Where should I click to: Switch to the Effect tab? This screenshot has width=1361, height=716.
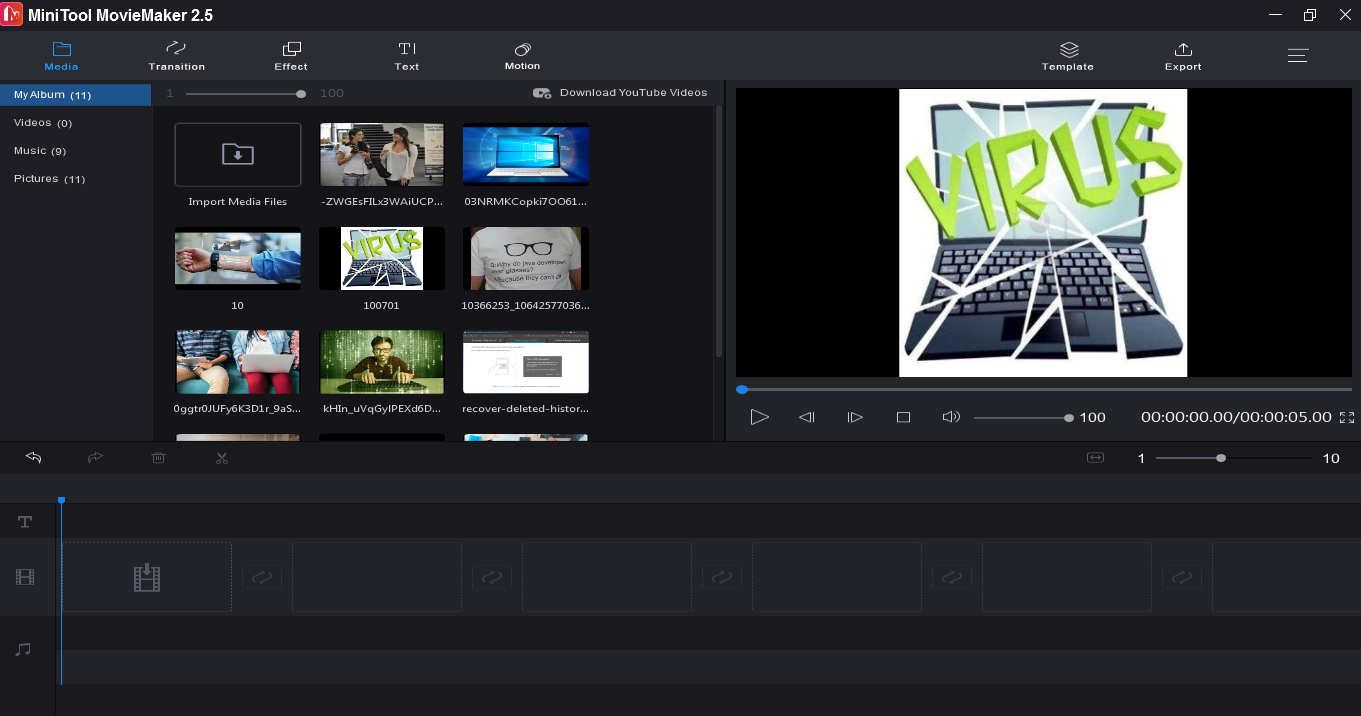coord(291,56)
